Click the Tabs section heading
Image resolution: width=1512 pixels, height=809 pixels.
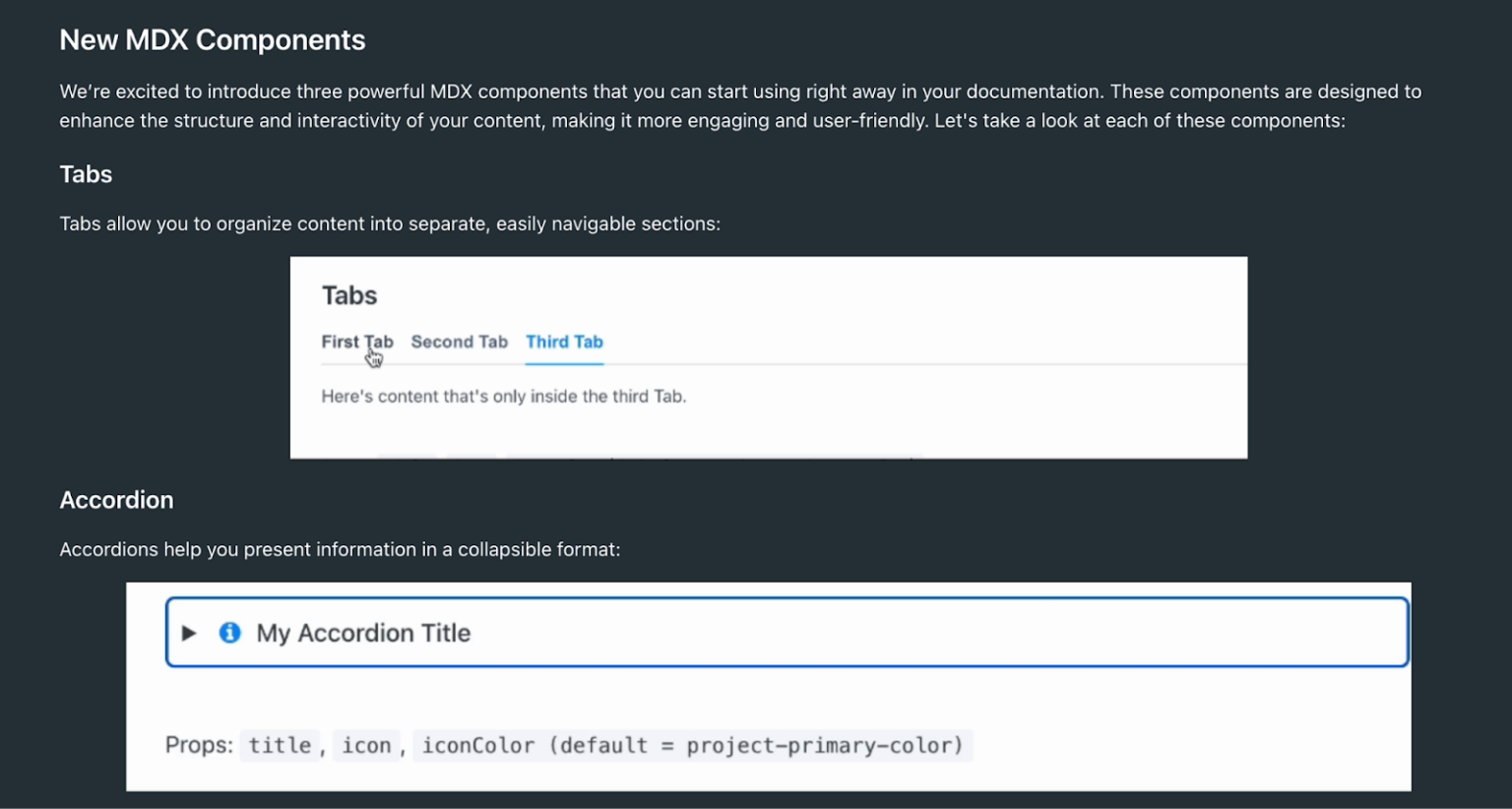(x=85, y=174)
